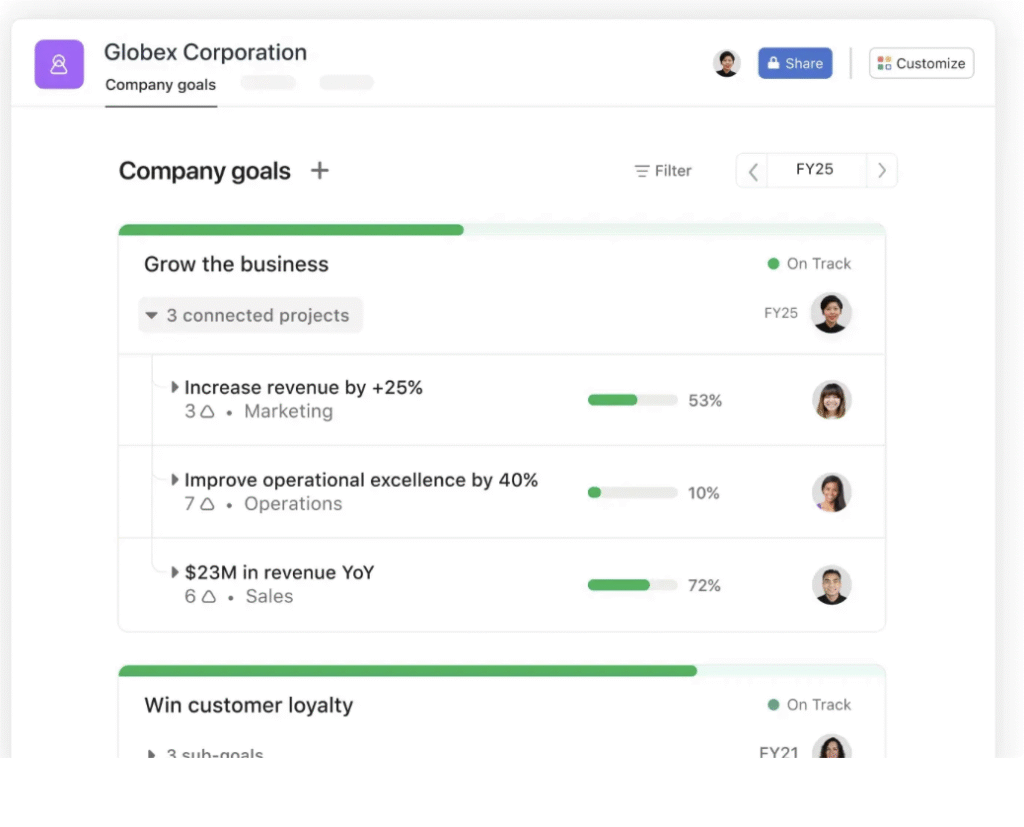Open the Win customer loyalty goal
The height and width of the screenshot is (827, 1024).
click(249, 705)
